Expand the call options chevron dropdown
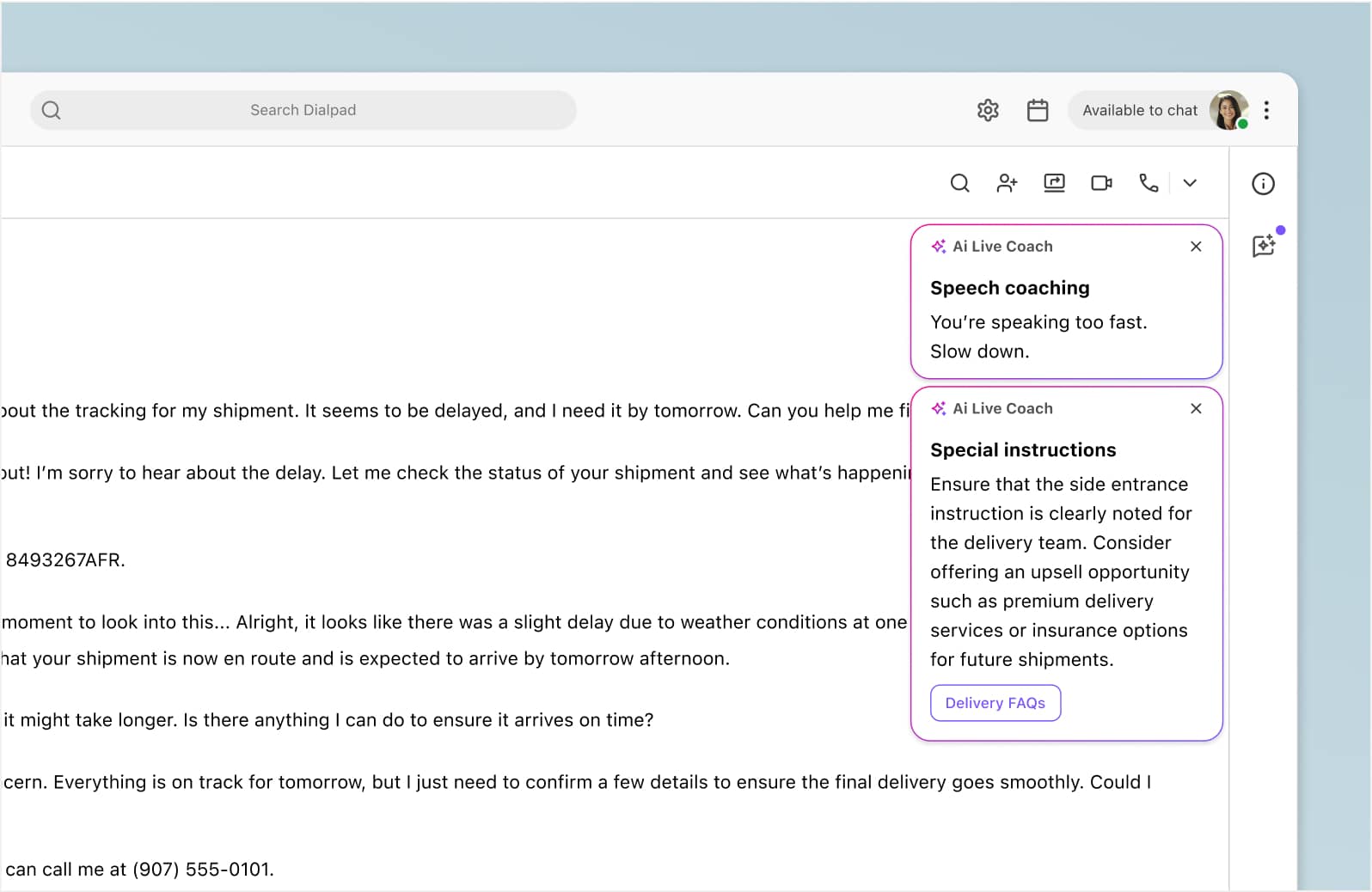The height and width of the screenshot is (892, 1372). pos(1190,183)
